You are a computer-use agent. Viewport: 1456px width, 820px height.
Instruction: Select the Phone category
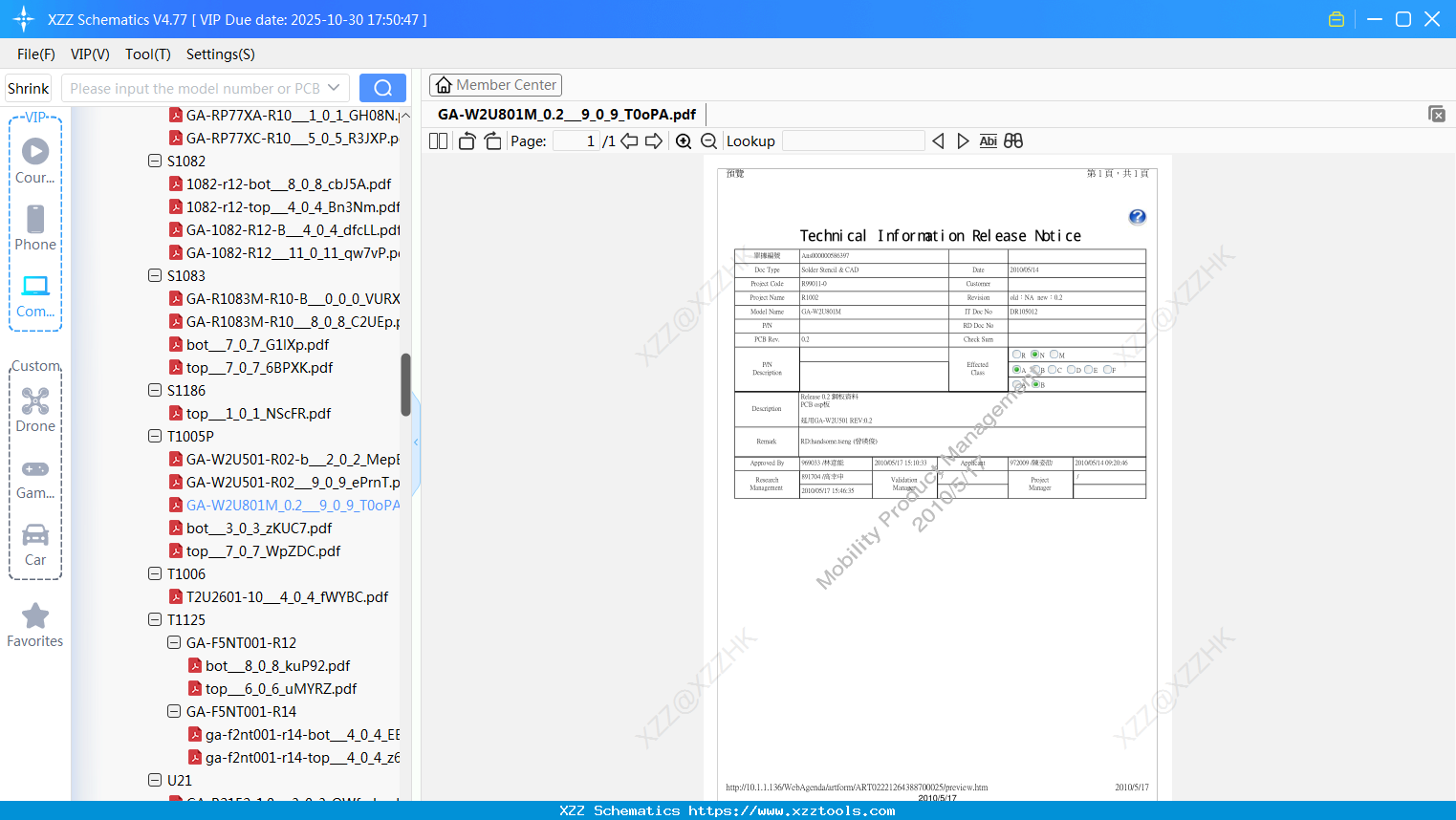35,227
